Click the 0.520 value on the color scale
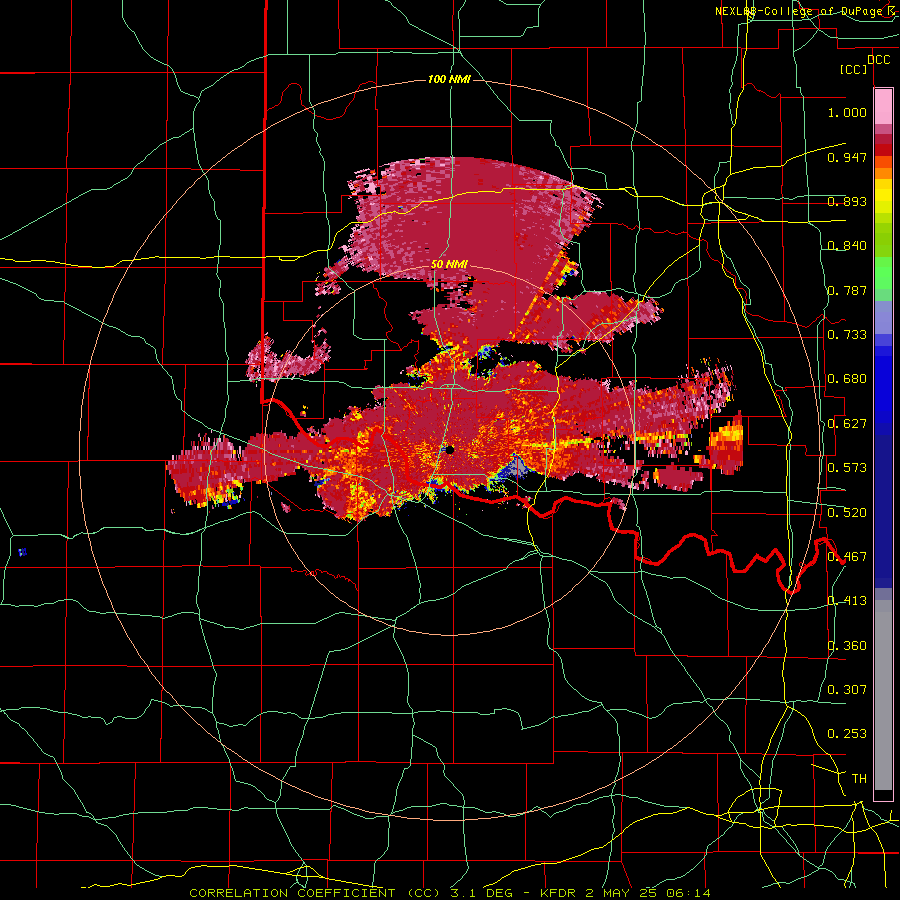Image resolution: width=900 pixels, height=900 pixels. click(x=847, y=513)
